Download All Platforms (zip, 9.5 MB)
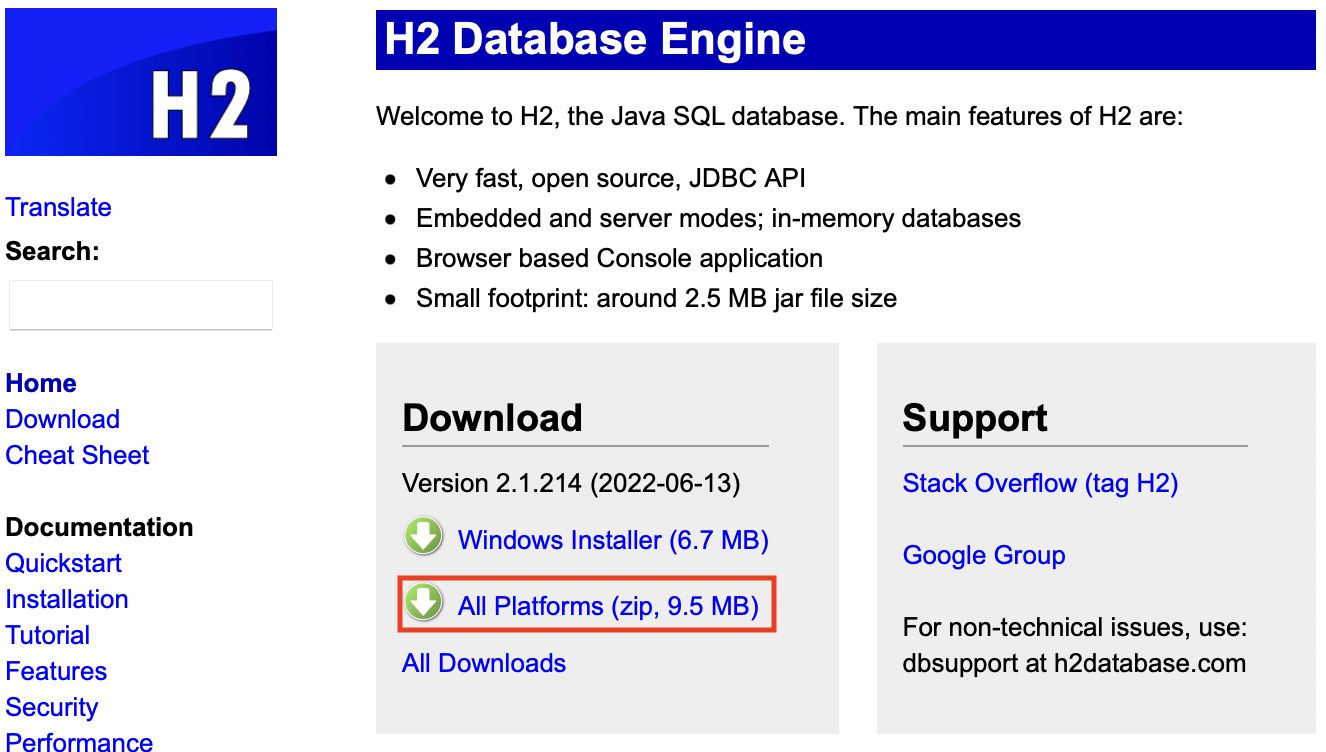The width and height of the screenshot is (1326, 752). click(608, 606)
